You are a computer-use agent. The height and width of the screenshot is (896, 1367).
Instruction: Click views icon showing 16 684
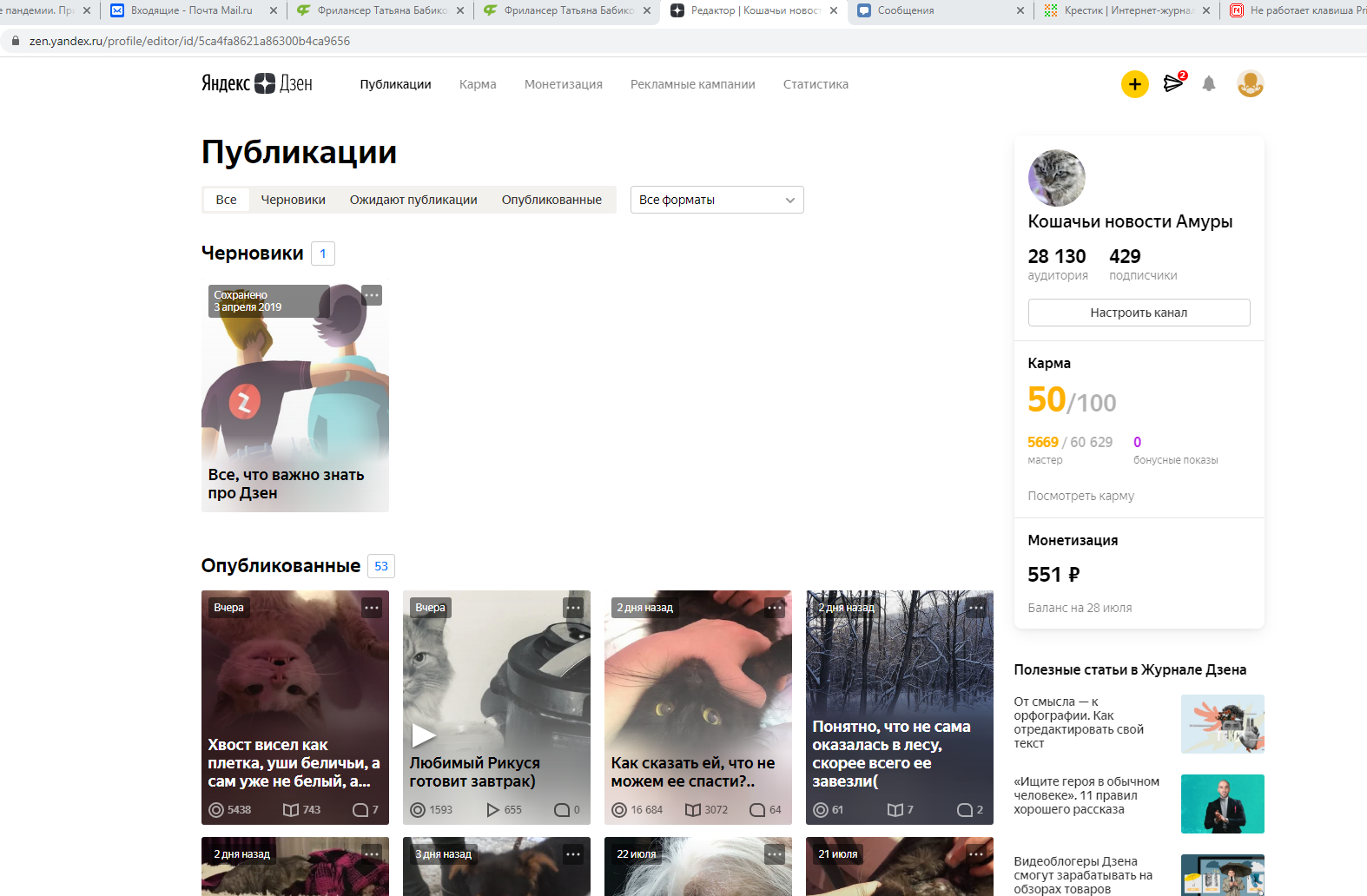[x=619, y=810]
